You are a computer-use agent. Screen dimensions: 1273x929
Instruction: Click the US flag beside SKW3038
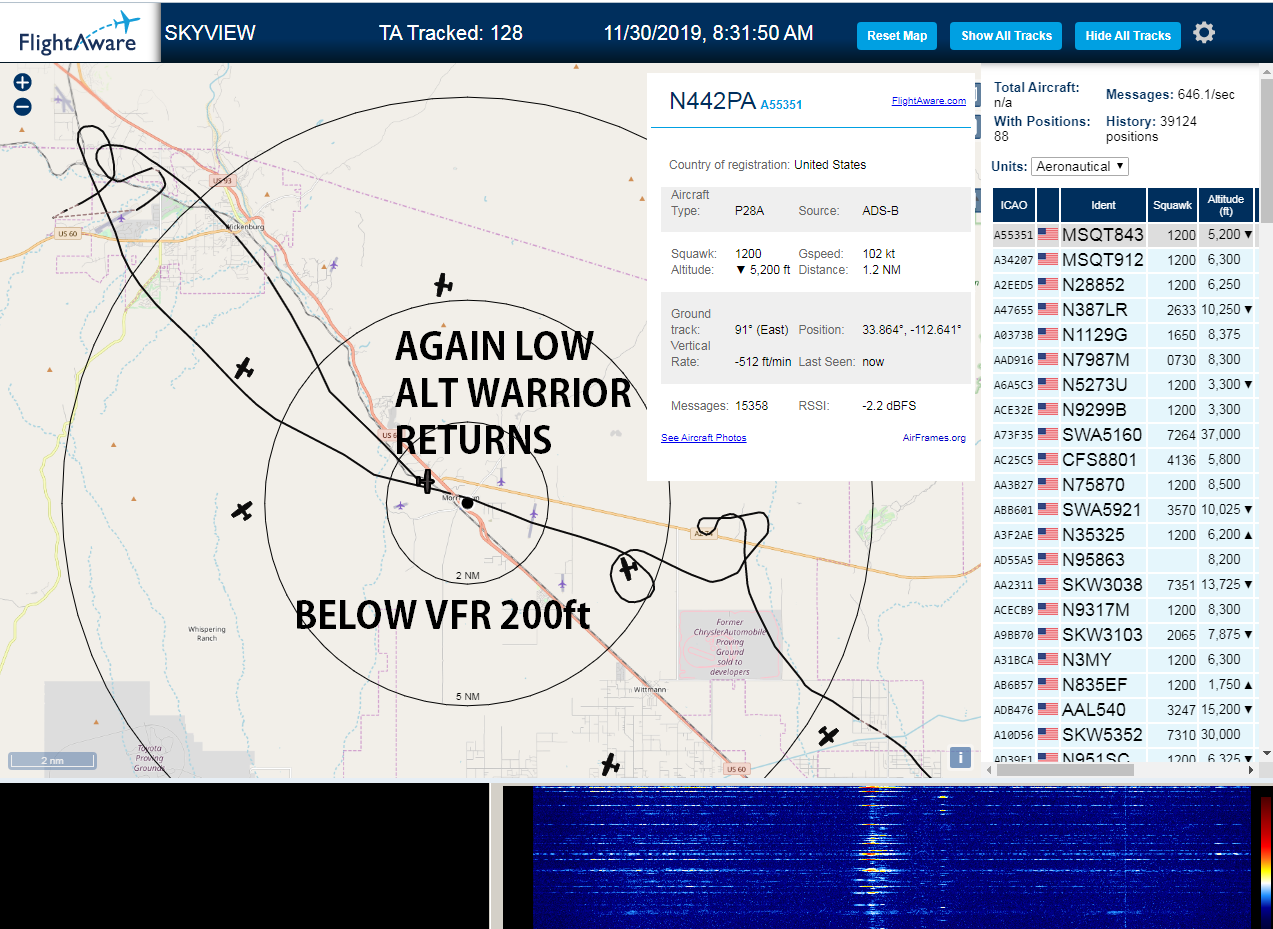tap(1048, 585)
